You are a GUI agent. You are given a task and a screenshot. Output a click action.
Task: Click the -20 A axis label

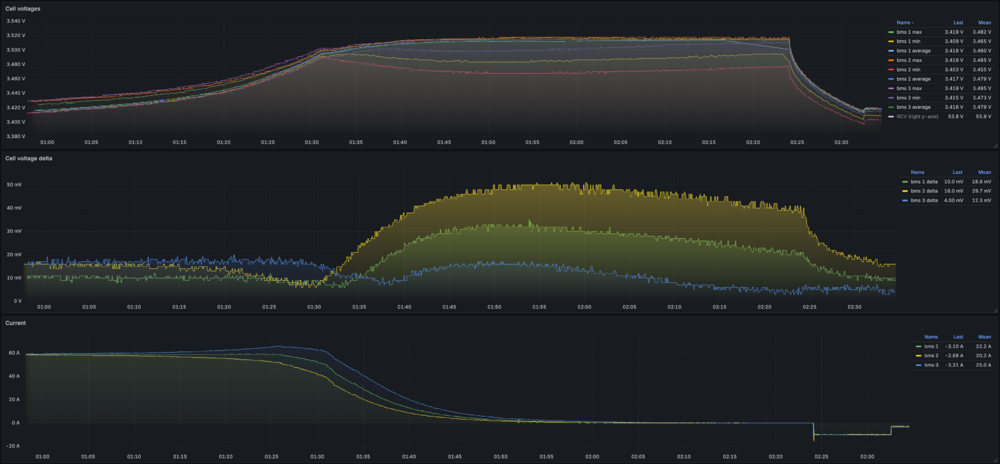pyautogui.click(x=13, y=446)
